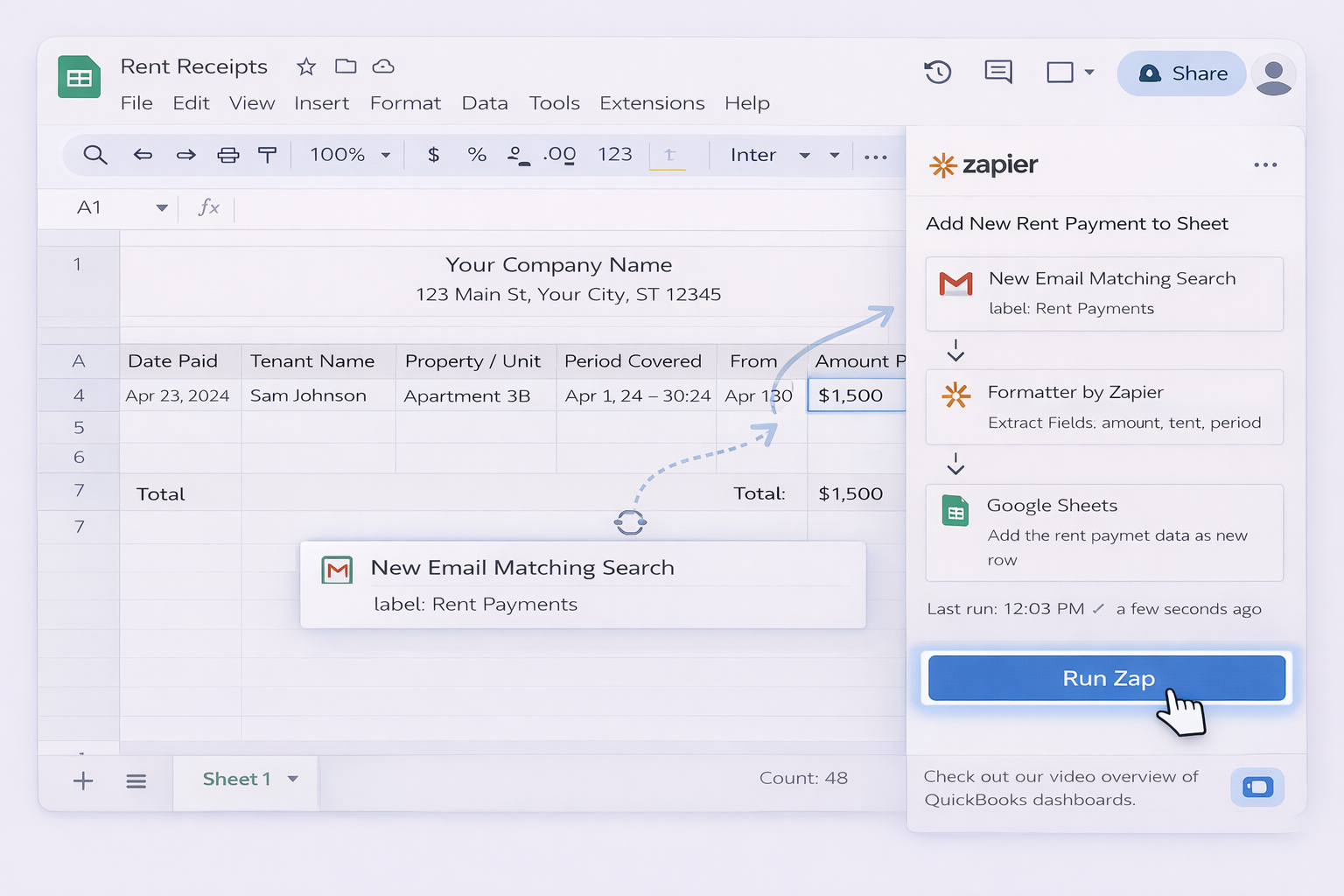Open the Edit menu

191,103
